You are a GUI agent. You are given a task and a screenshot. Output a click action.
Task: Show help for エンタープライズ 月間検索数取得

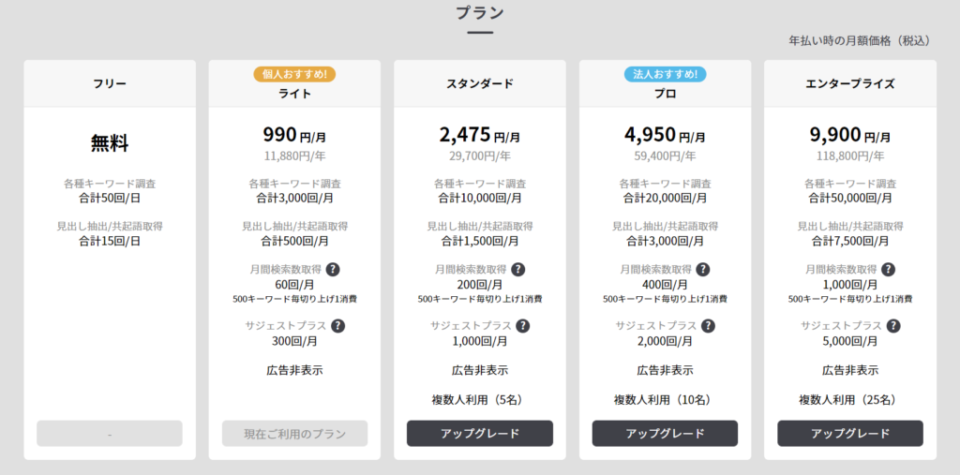[x=888, y=269]
